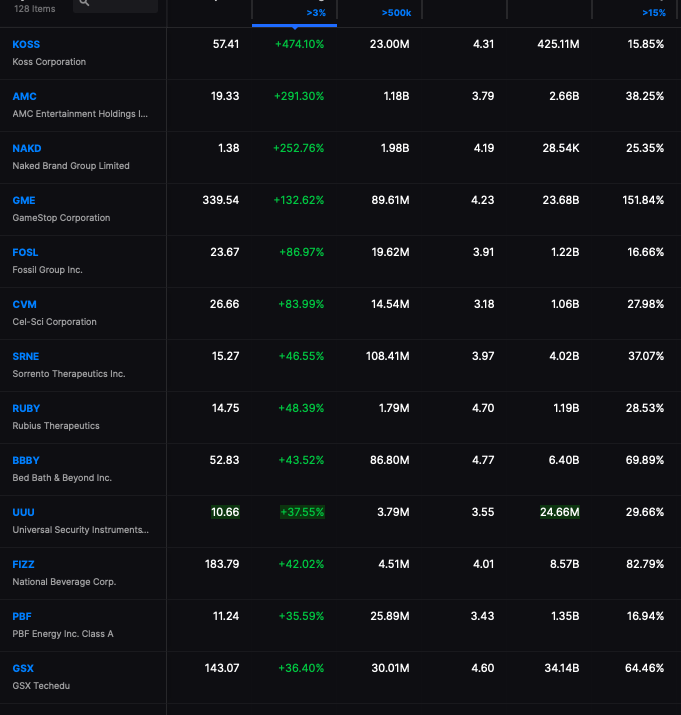681x715 pixels.
Task: Open the >3% change filter
Action: click(x=316, y=13)
